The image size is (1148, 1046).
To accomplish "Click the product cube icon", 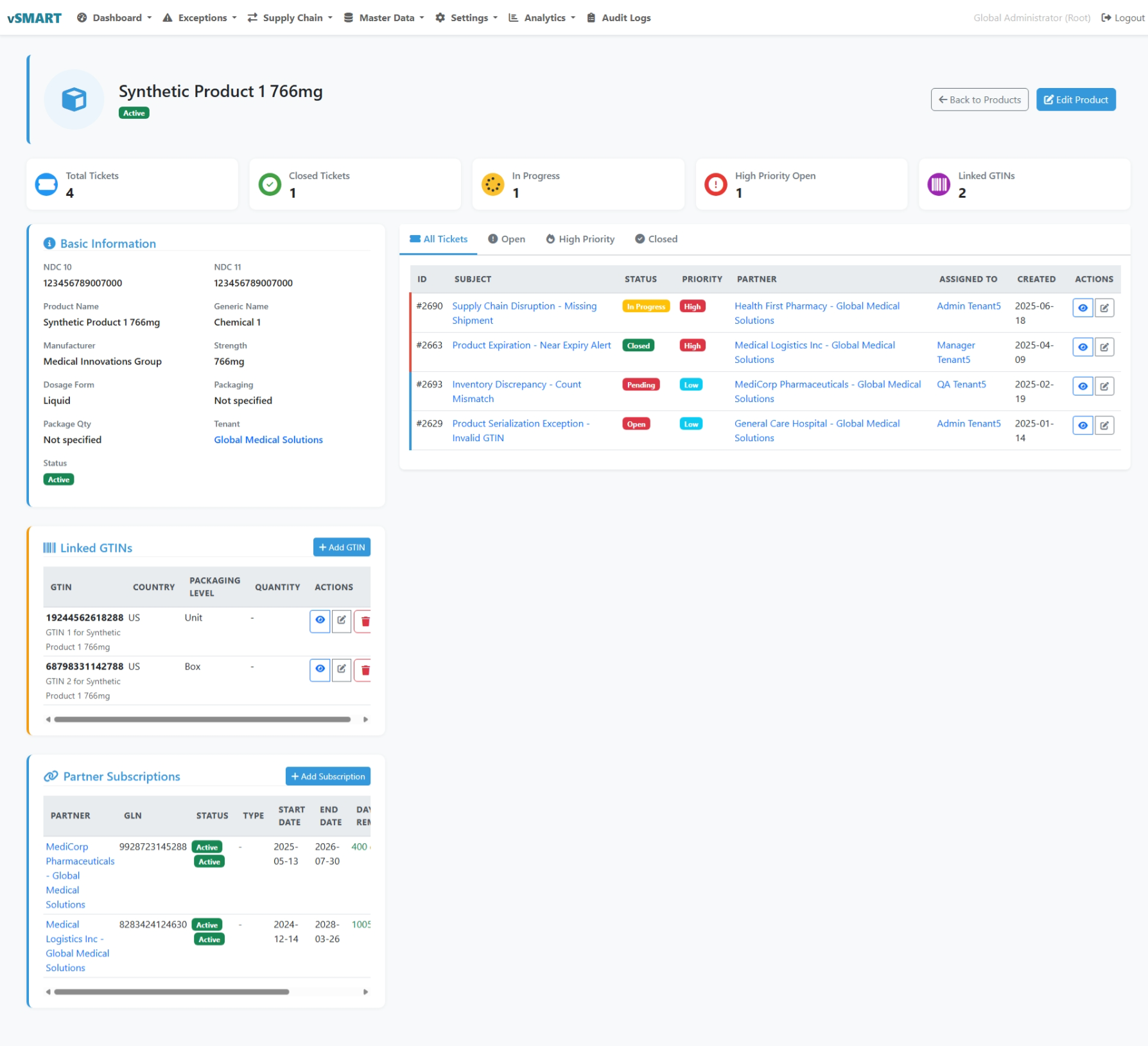I will (x=74, y=100).
